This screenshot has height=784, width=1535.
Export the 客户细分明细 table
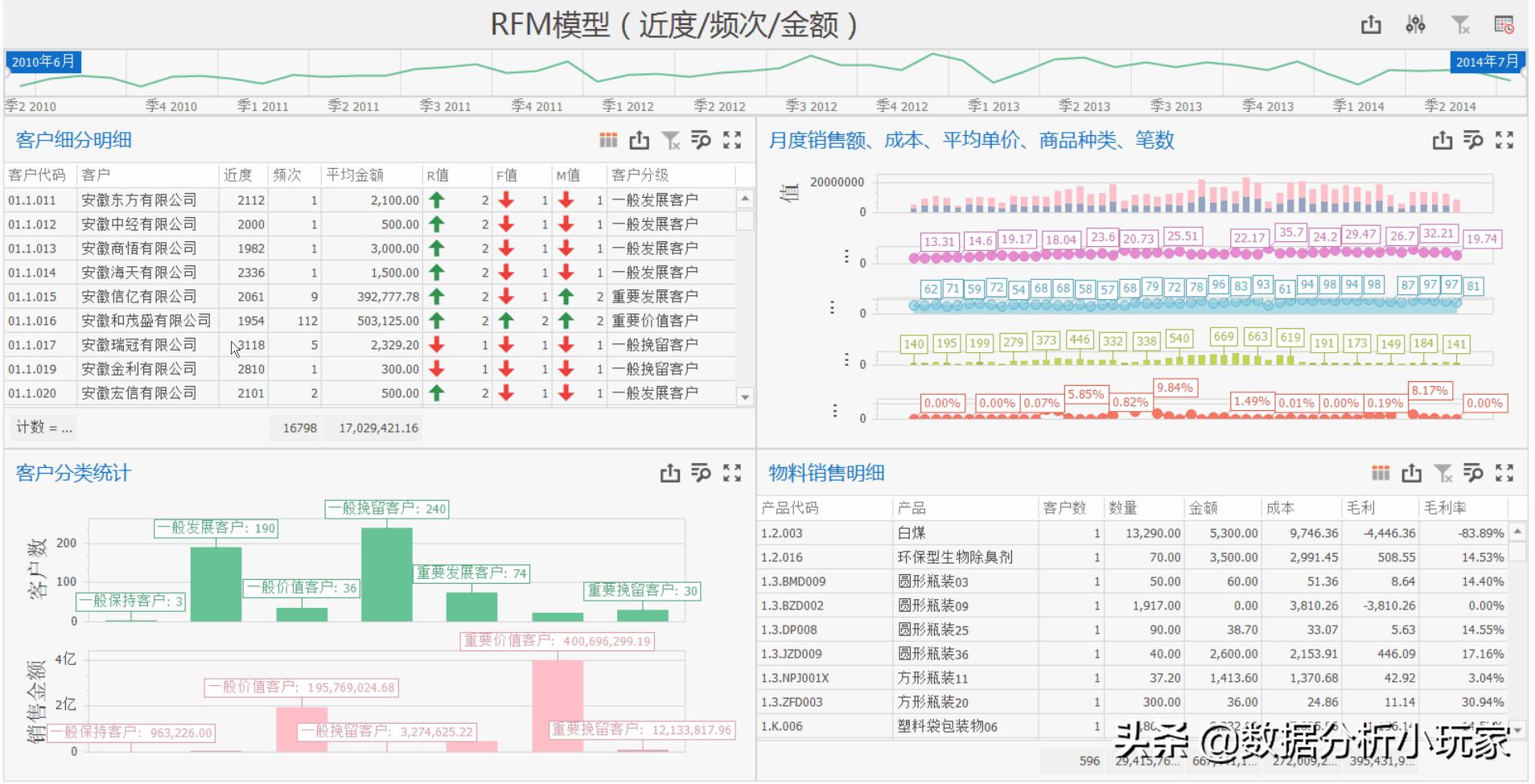tap(640, 140)
